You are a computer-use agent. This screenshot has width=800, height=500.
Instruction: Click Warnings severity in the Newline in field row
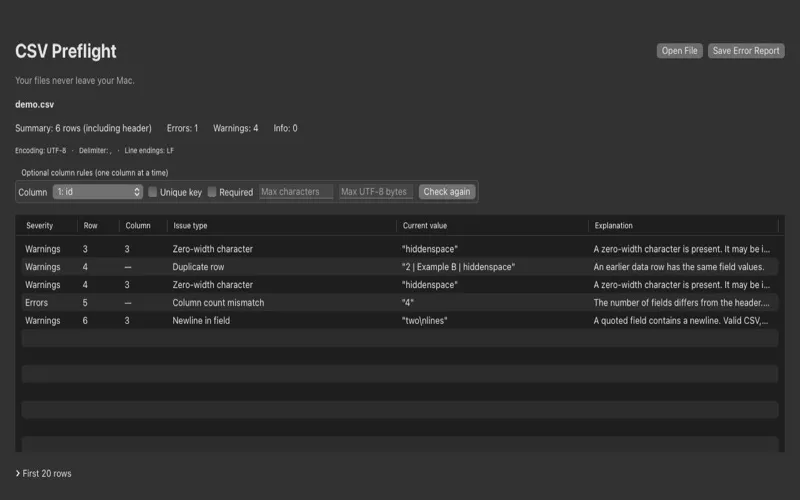42,320
